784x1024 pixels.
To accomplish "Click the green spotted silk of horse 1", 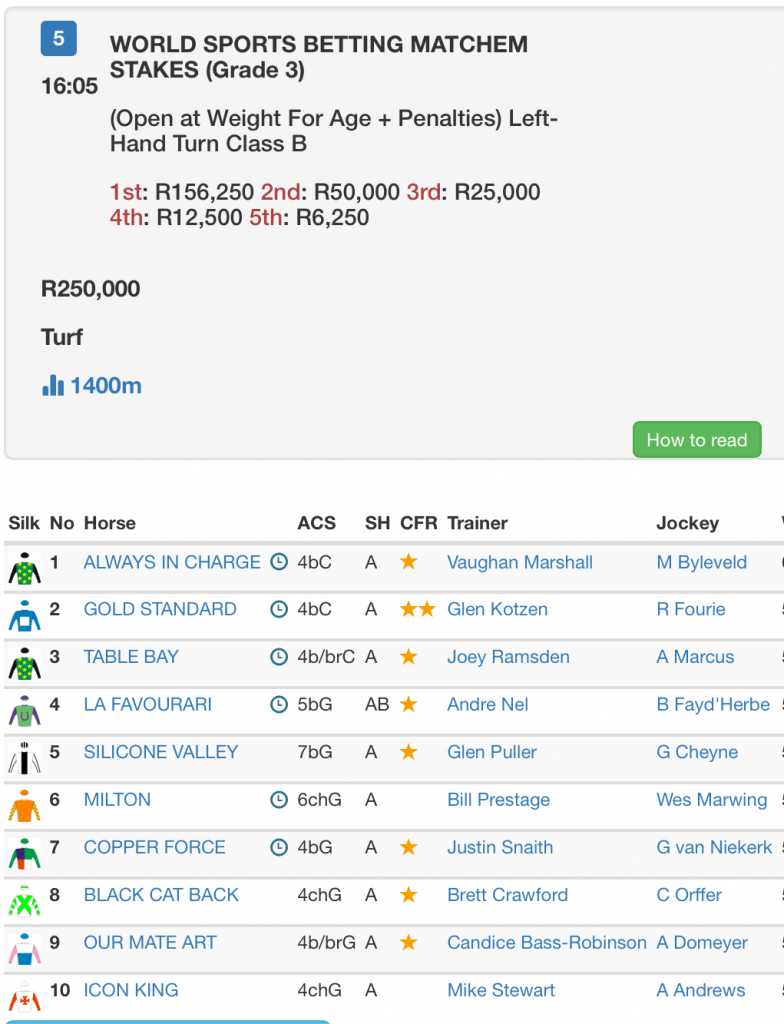I will [x=24, y=568].
